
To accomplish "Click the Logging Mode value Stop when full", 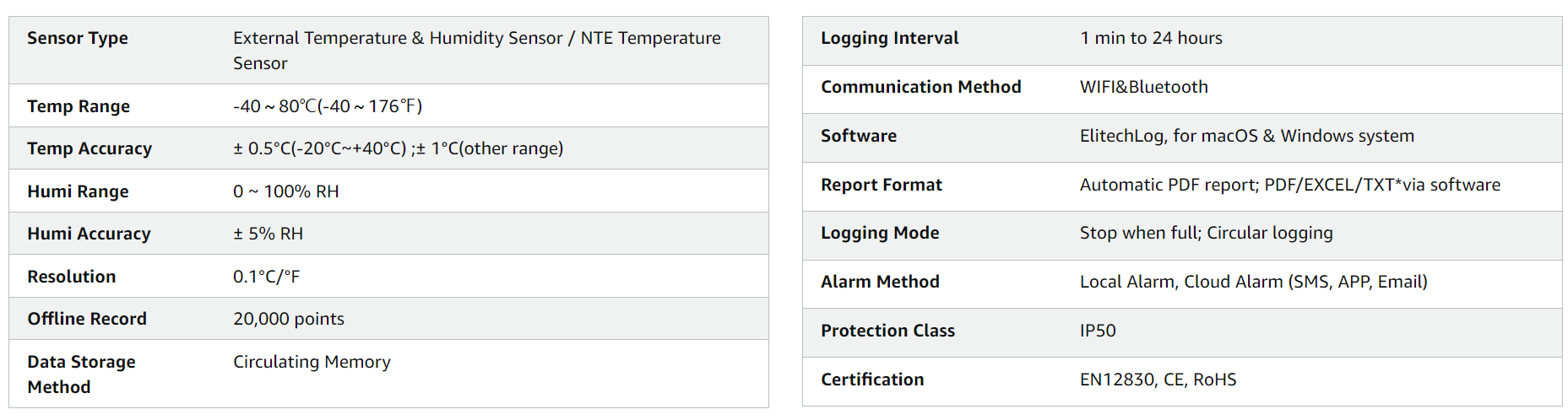I will 1206,233.
